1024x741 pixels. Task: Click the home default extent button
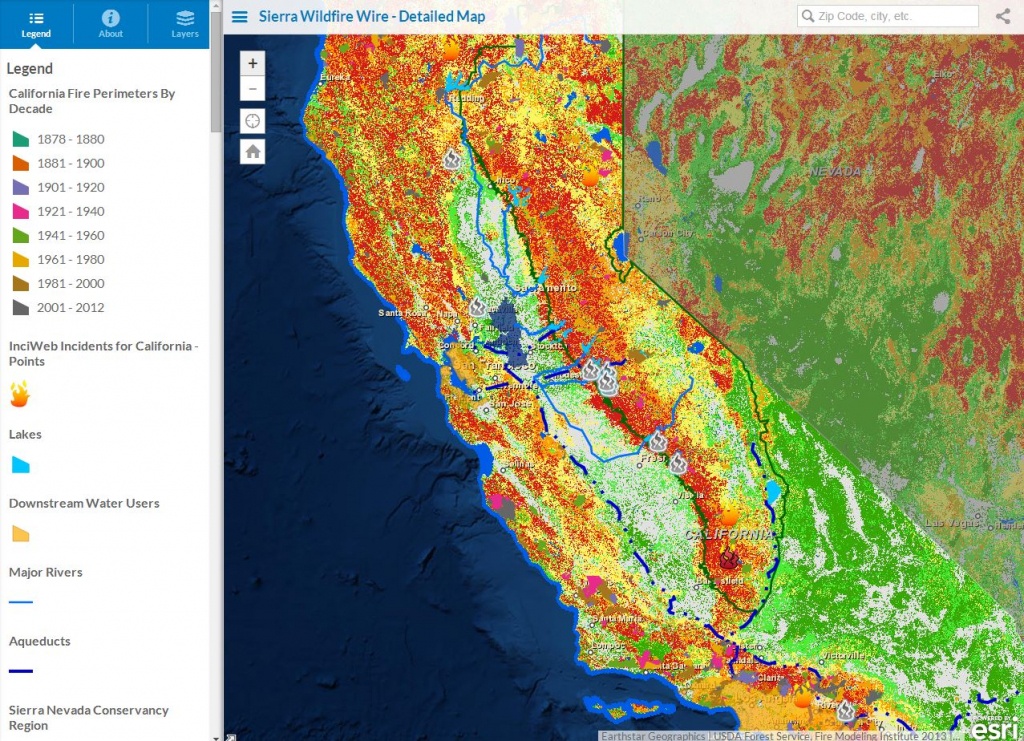252,152
